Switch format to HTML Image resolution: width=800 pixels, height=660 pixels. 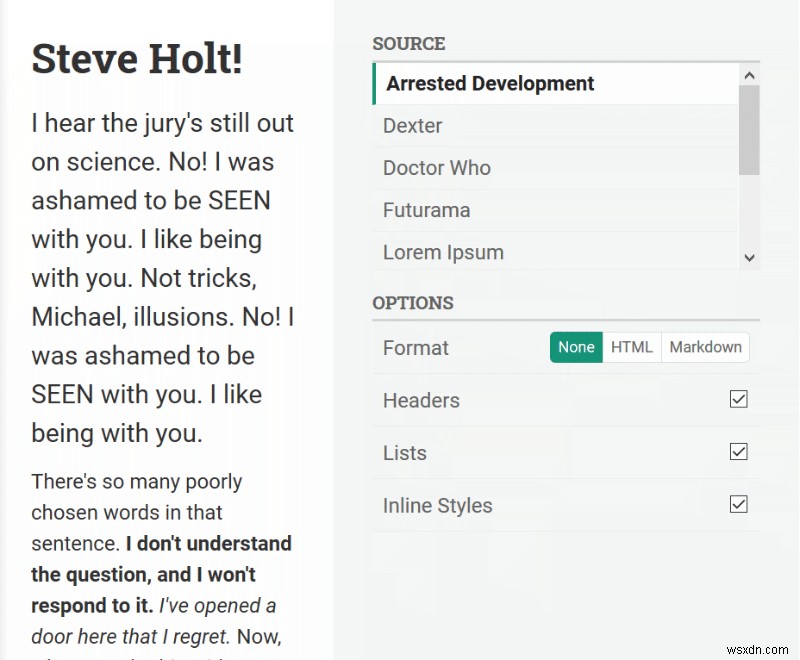point(632,347)
